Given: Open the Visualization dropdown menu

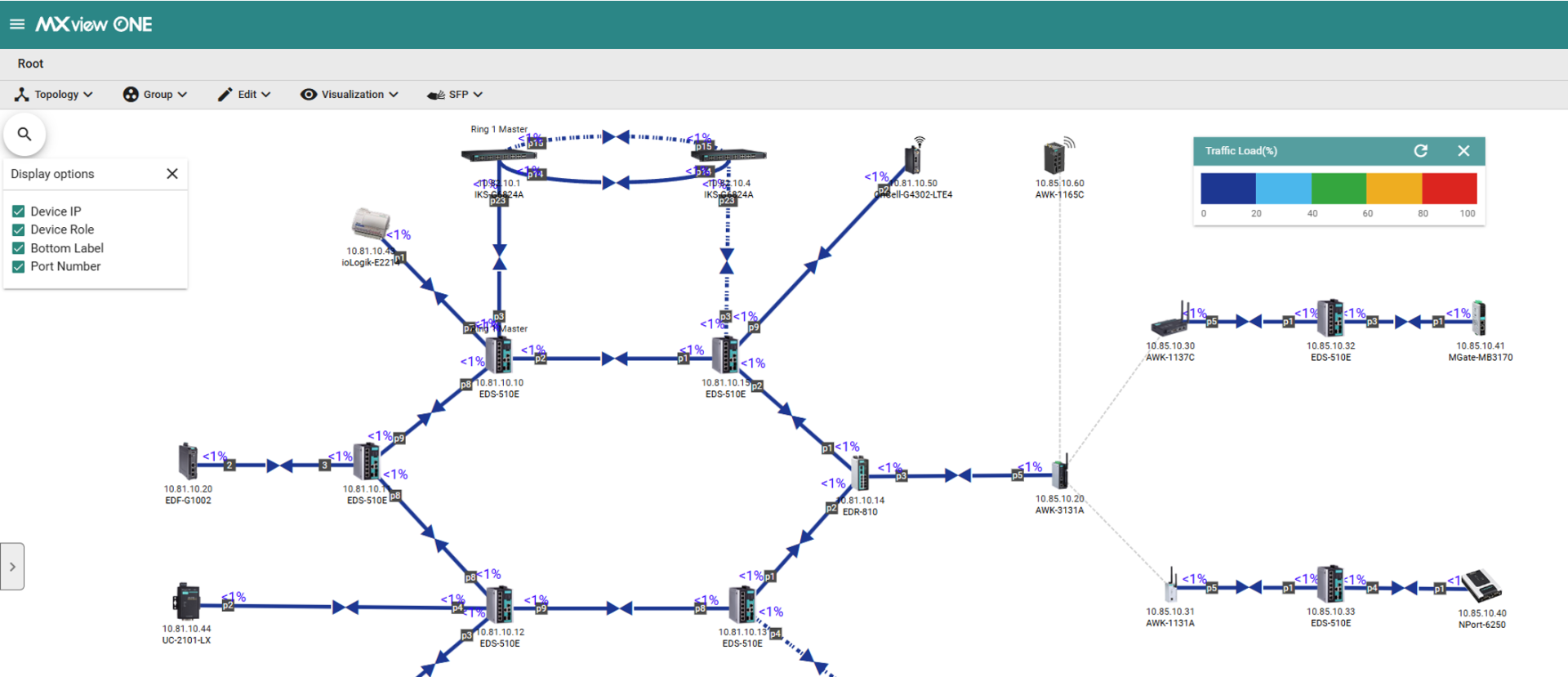Looking at the screenshot, I should 350,95.
